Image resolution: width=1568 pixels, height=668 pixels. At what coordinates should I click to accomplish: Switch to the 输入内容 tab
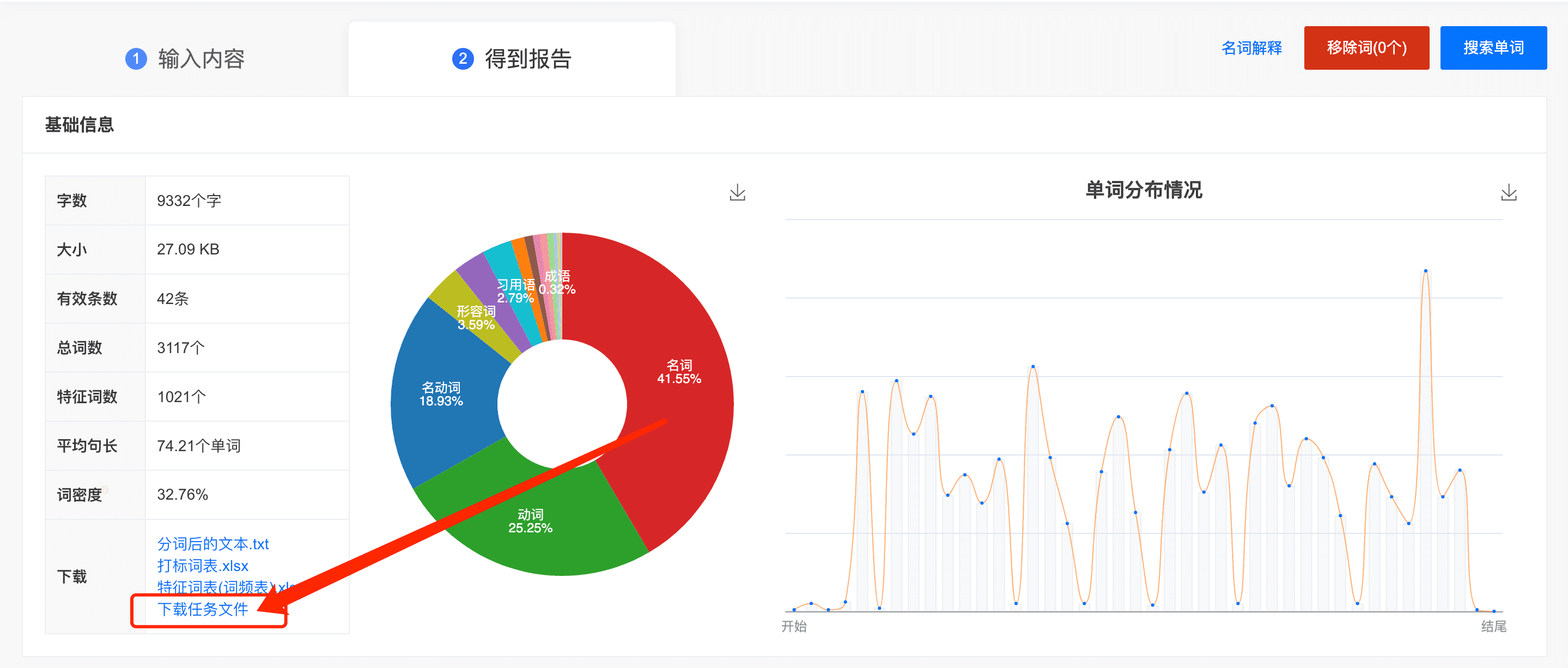coord(185,59)
